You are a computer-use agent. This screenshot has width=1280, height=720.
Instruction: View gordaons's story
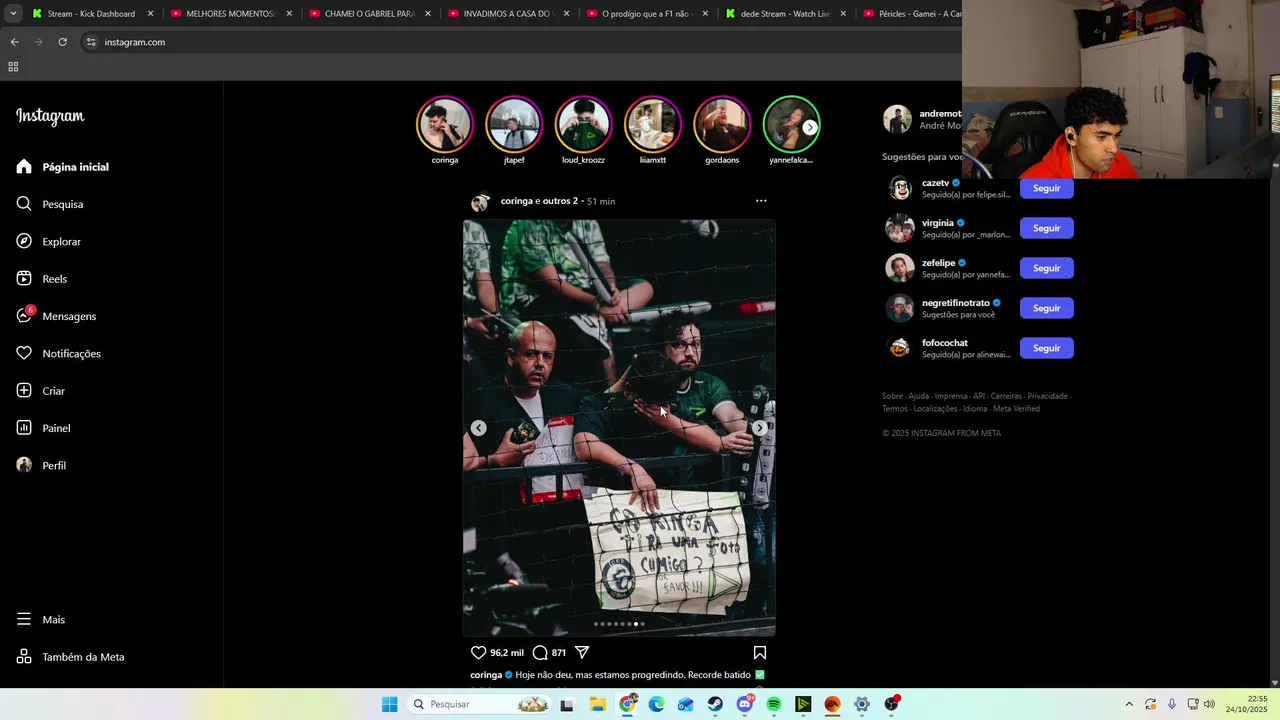[x=722, y=124]
